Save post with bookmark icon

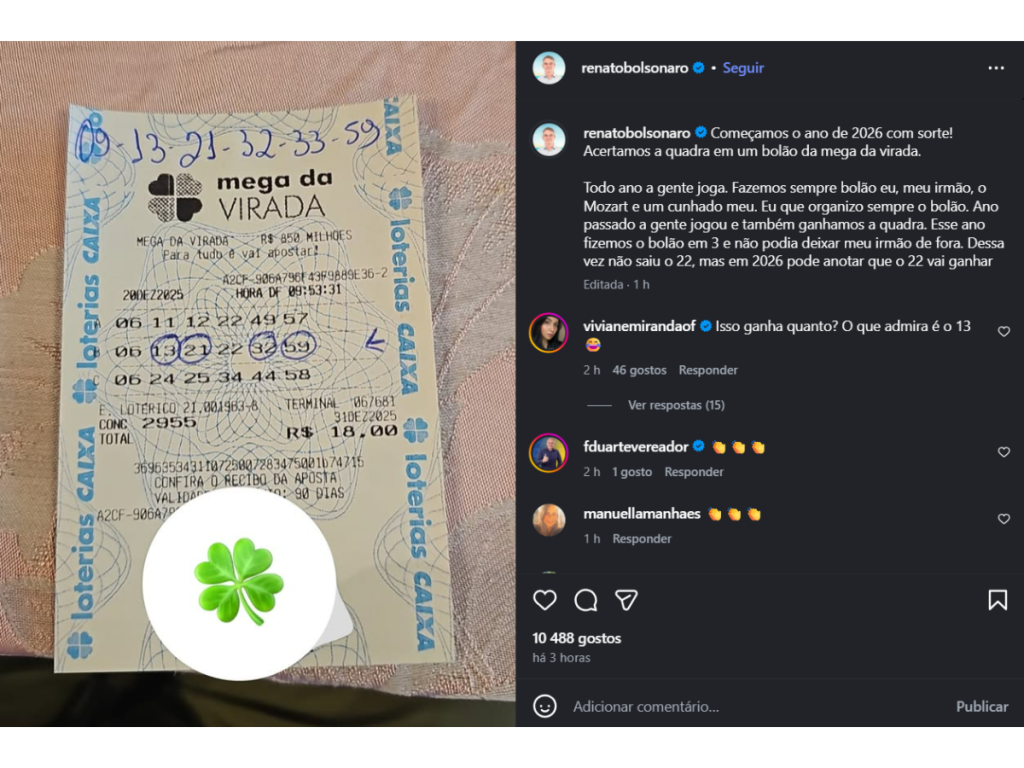coord(997,600)
